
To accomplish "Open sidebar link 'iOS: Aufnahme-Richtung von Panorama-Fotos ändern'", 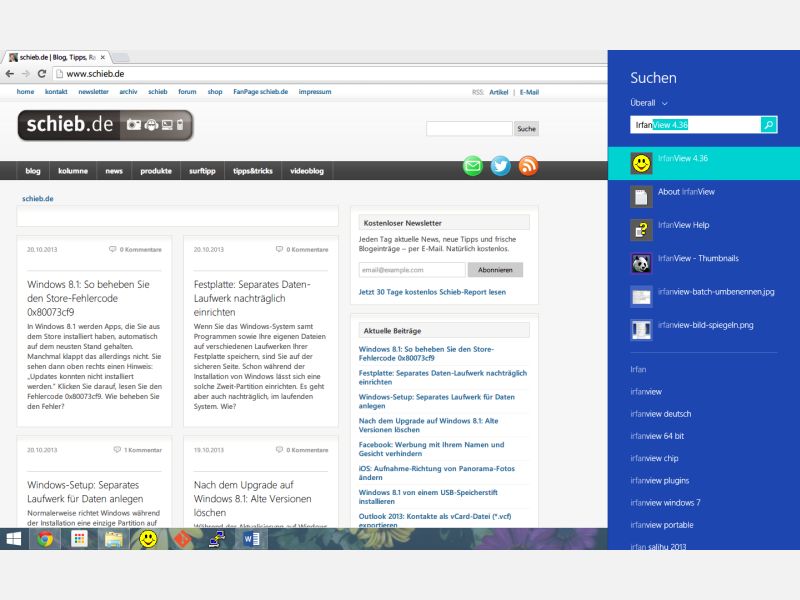I will (x=437, y=472).
